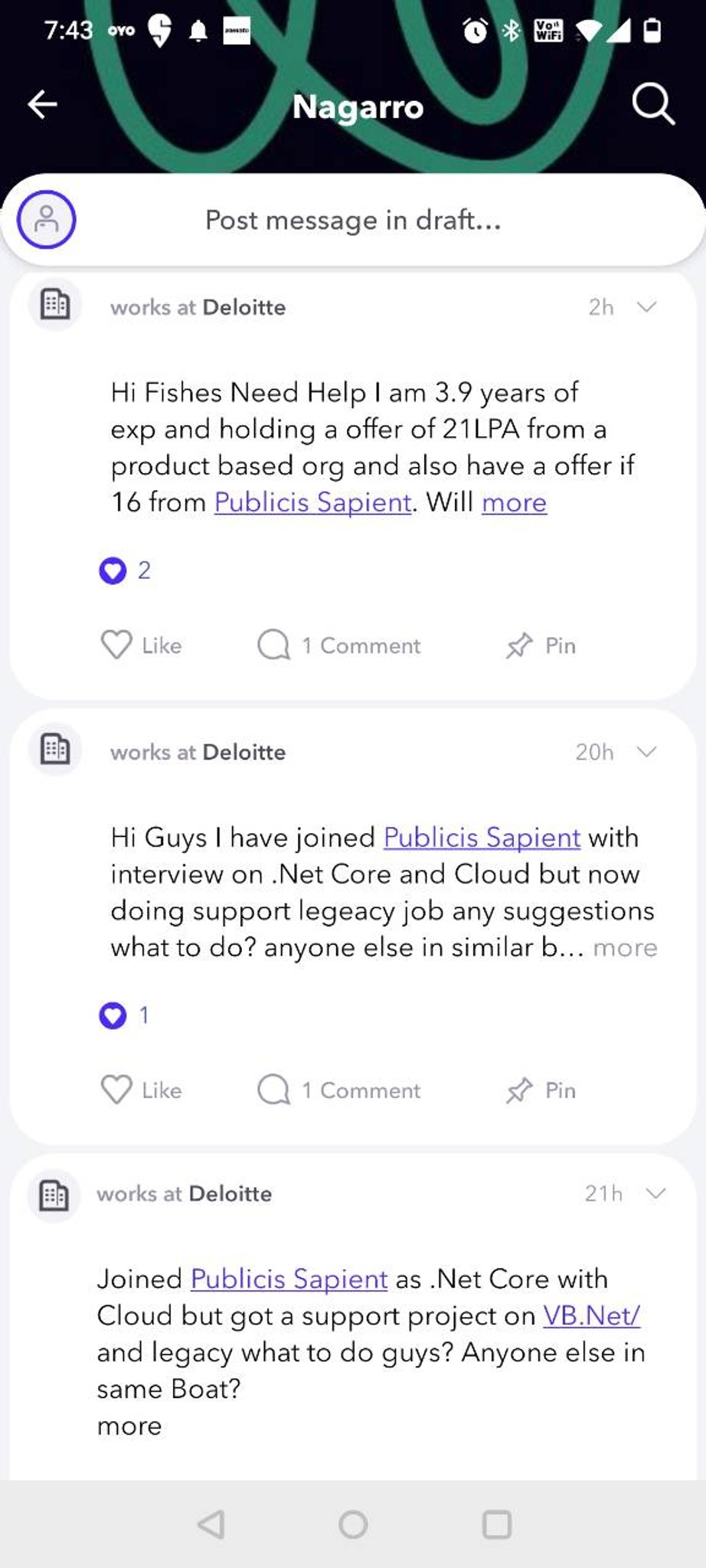Tap the Android home navigation button

pos(353,1524)
